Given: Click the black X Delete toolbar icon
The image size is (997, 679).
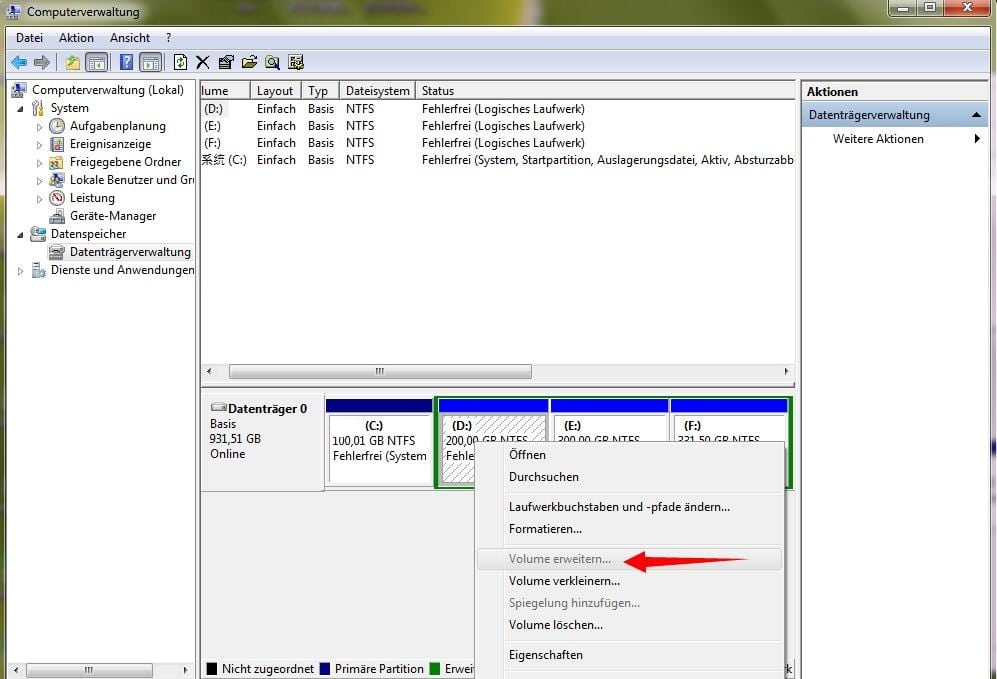Looking at the screenshot, I should click(x=203, y=62).
